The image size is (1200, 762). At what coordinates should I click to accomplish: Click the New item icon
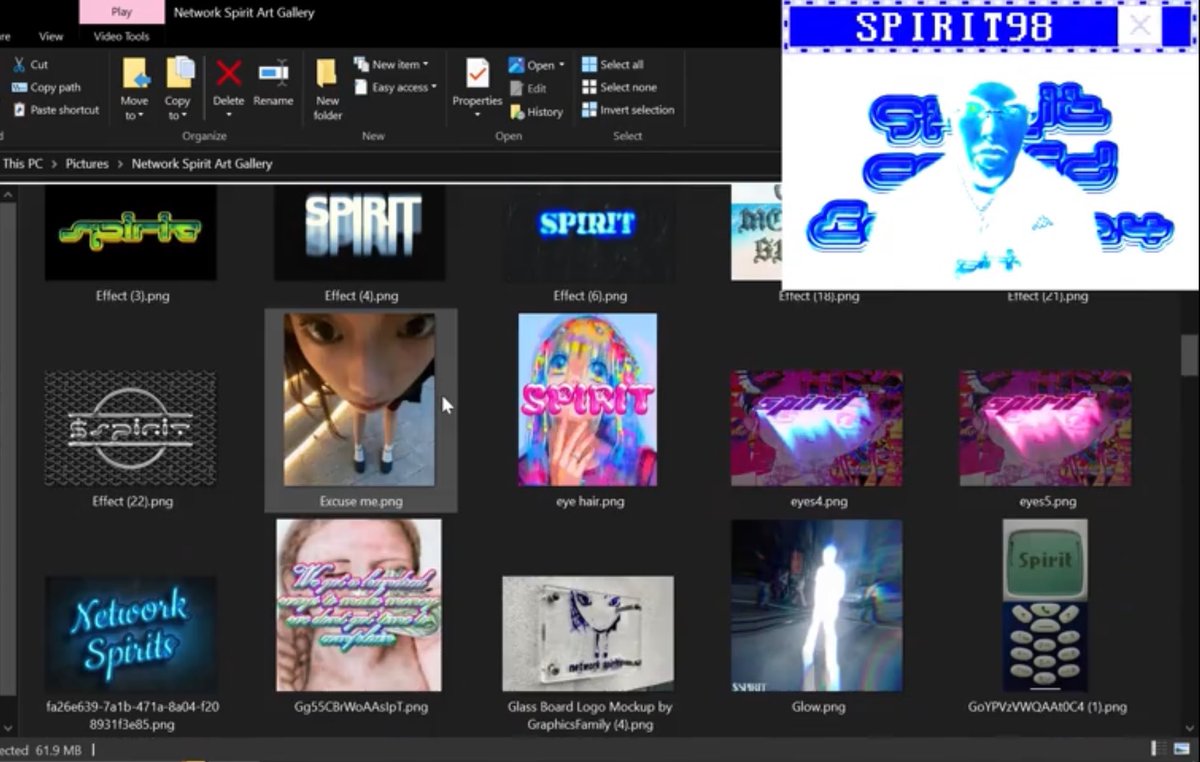point(361,64)
